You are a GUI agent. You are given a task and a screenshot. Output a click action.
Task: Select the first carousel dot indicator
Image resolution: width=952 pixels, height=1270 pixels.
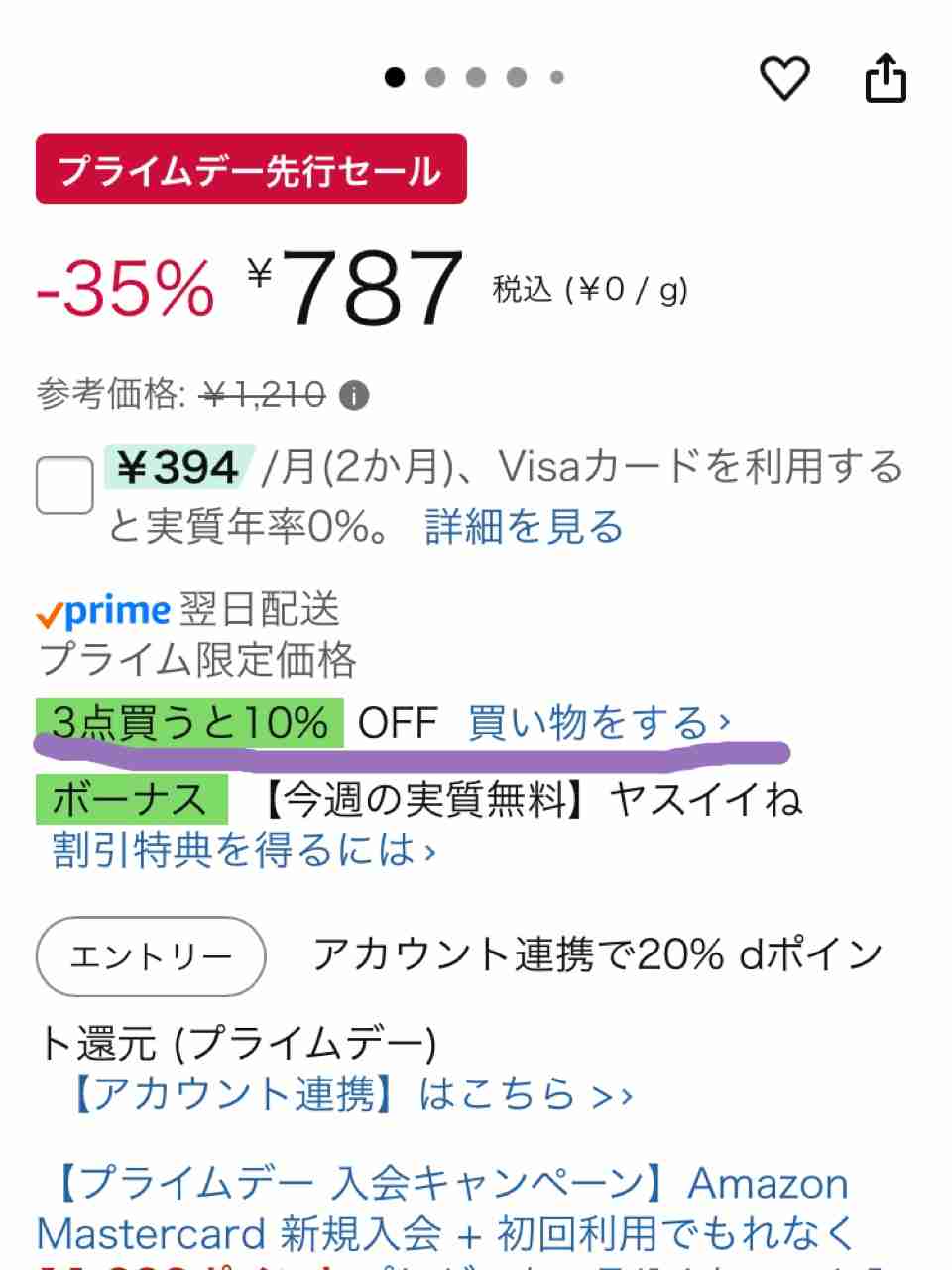pyautogui.click(x=395, y=77)
